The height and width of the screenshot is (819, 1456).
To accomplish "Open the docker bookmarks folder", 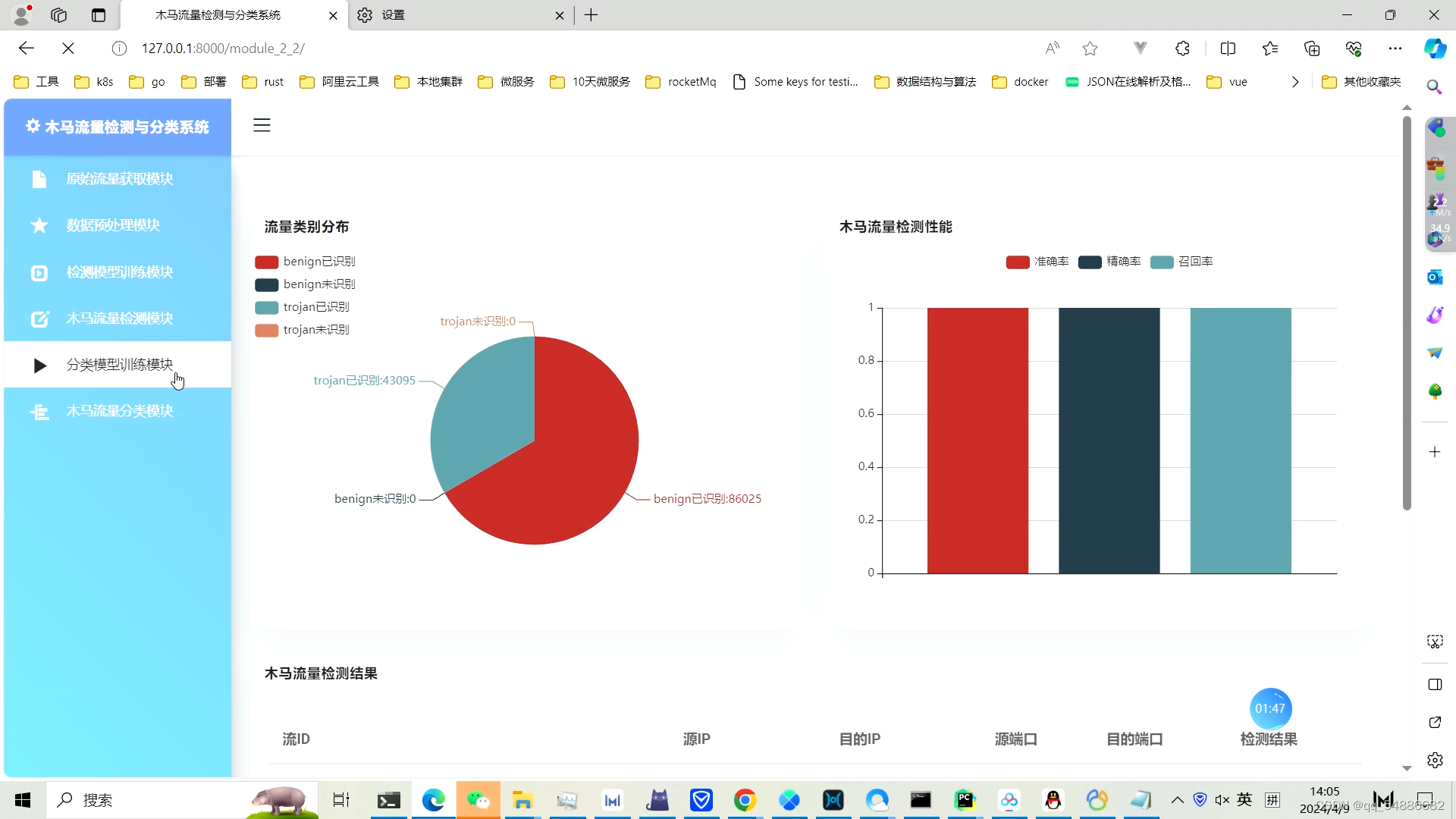I will [1020, 82].
